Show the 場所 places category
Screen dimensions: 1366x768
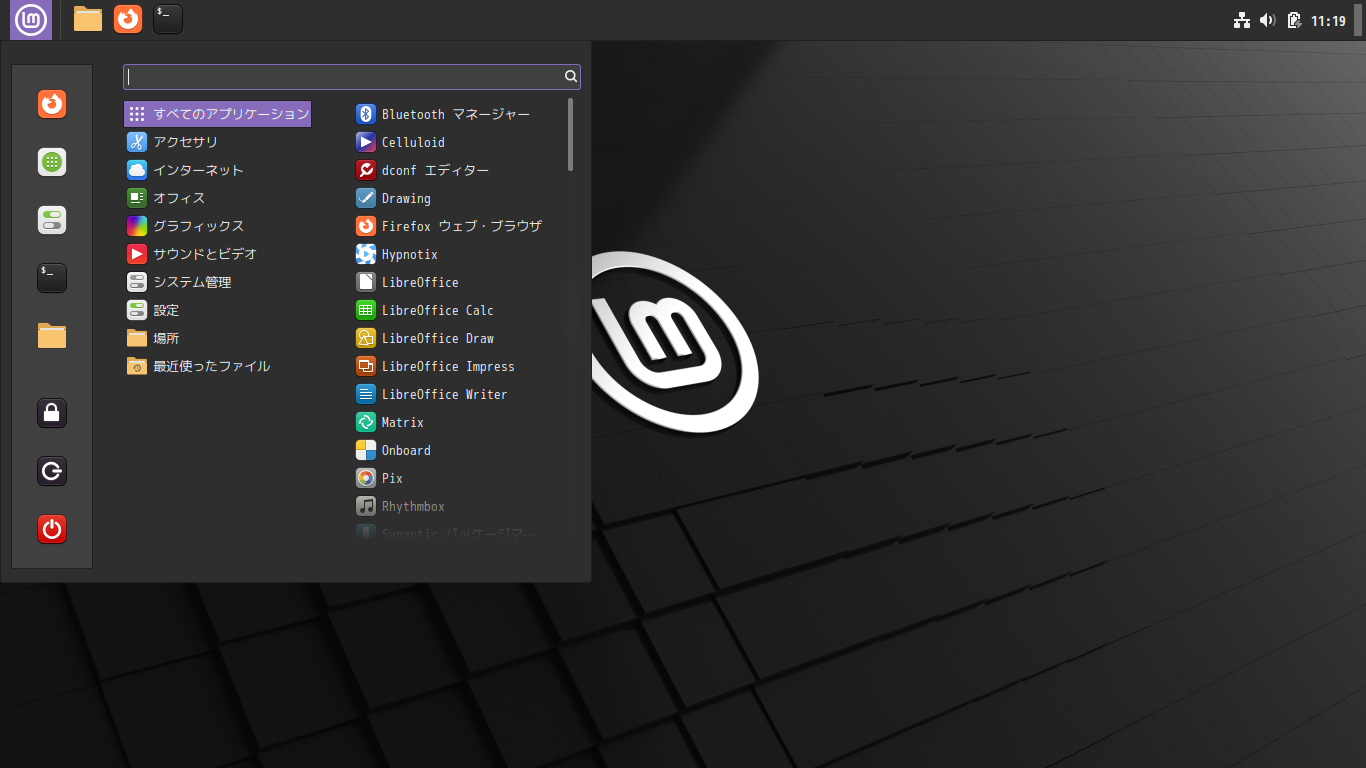tap(217, 338)
